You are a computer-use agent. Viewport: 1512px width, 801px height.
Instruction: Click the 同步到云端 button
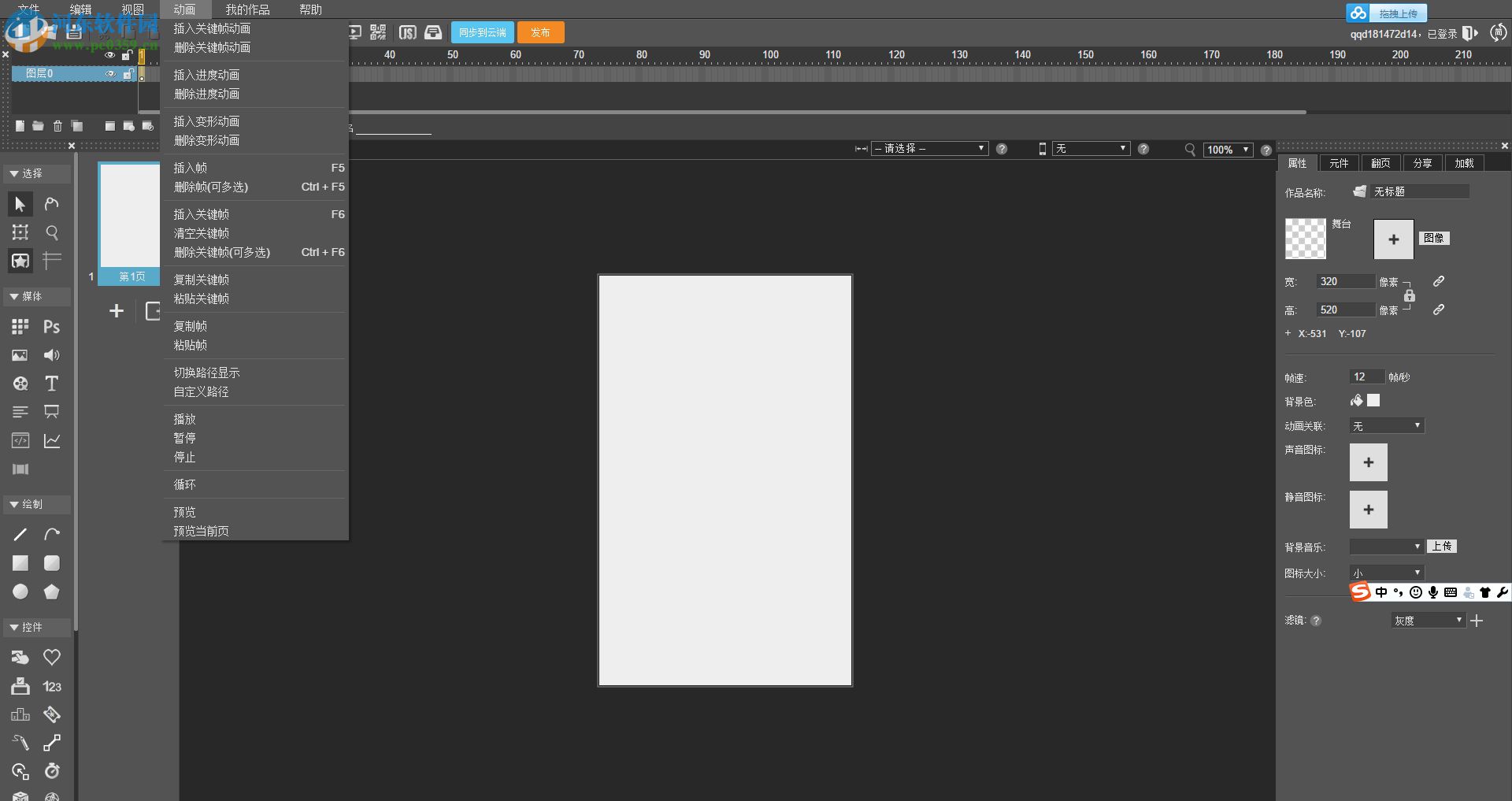482,32
